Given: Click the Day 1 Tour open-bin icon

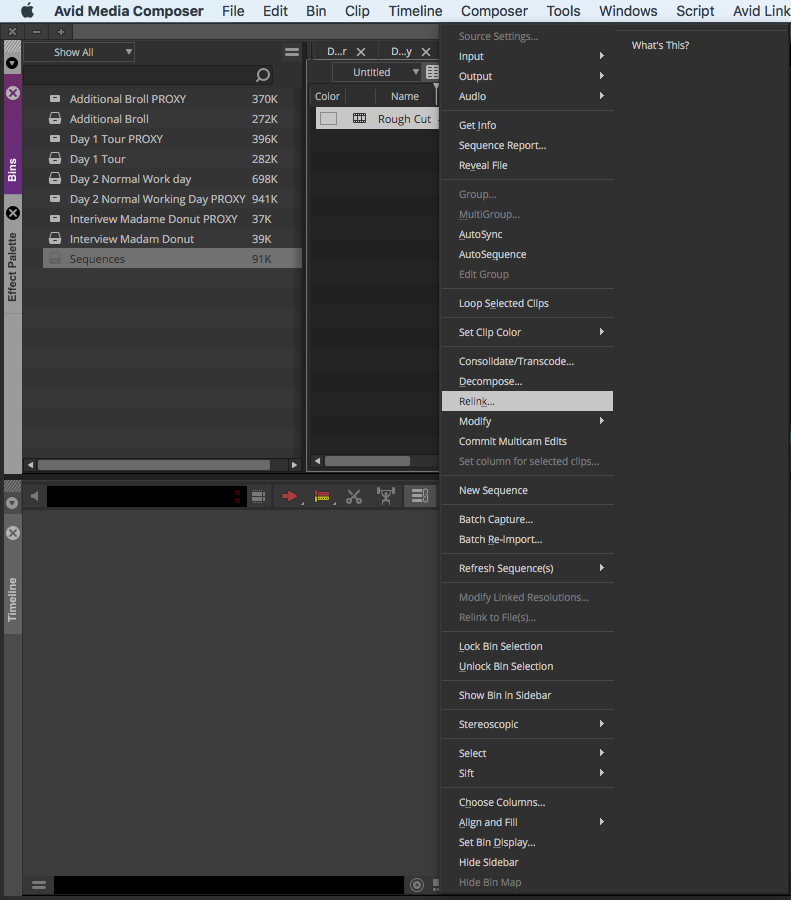Looking at the screenshot, I should [55, 159].
